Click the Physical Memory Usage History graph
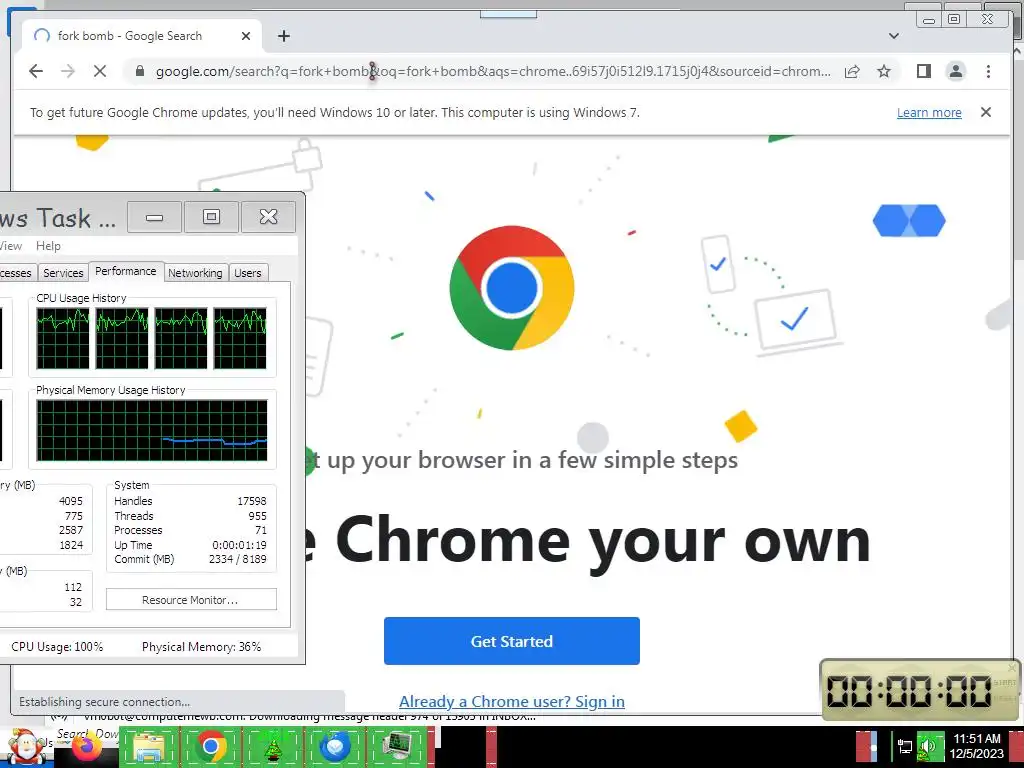The image size is (1024, 768). tap(152, 430)
